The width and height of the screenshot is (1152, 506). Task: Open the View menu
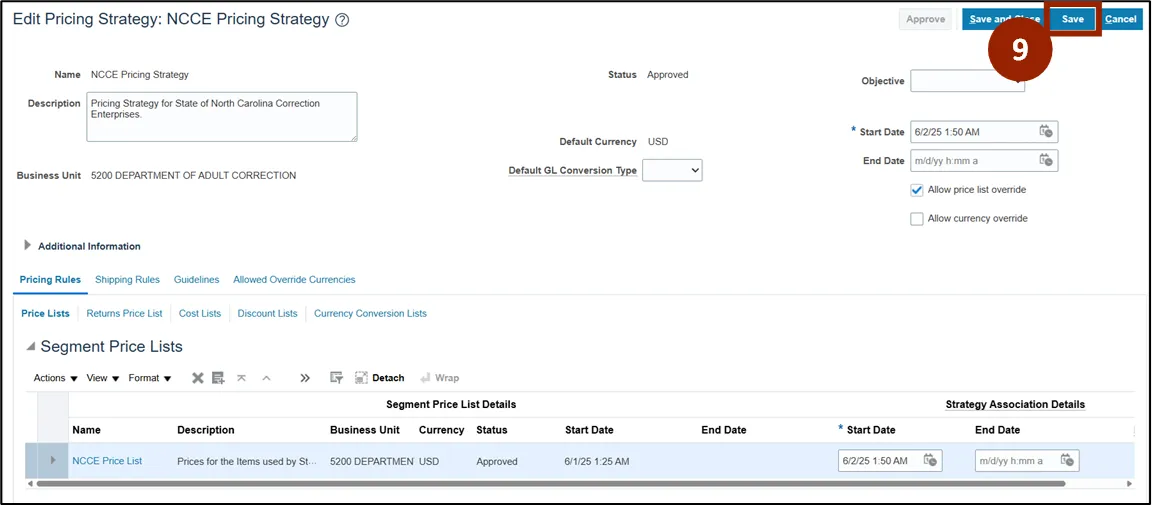103,377
